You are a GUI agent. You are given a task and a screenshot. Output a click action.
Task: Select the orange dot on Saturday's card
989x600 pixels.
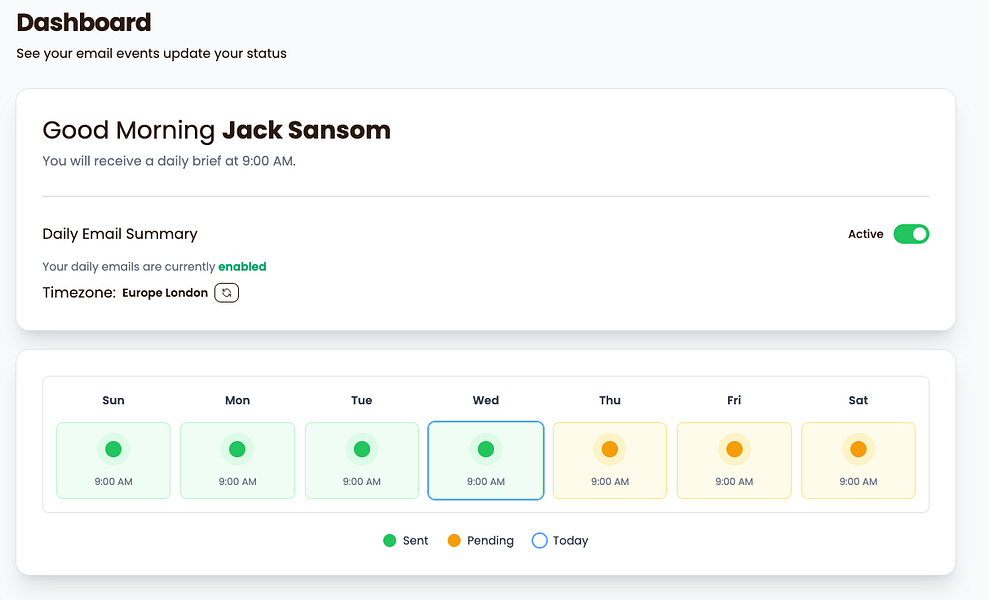tap(858, 449)
